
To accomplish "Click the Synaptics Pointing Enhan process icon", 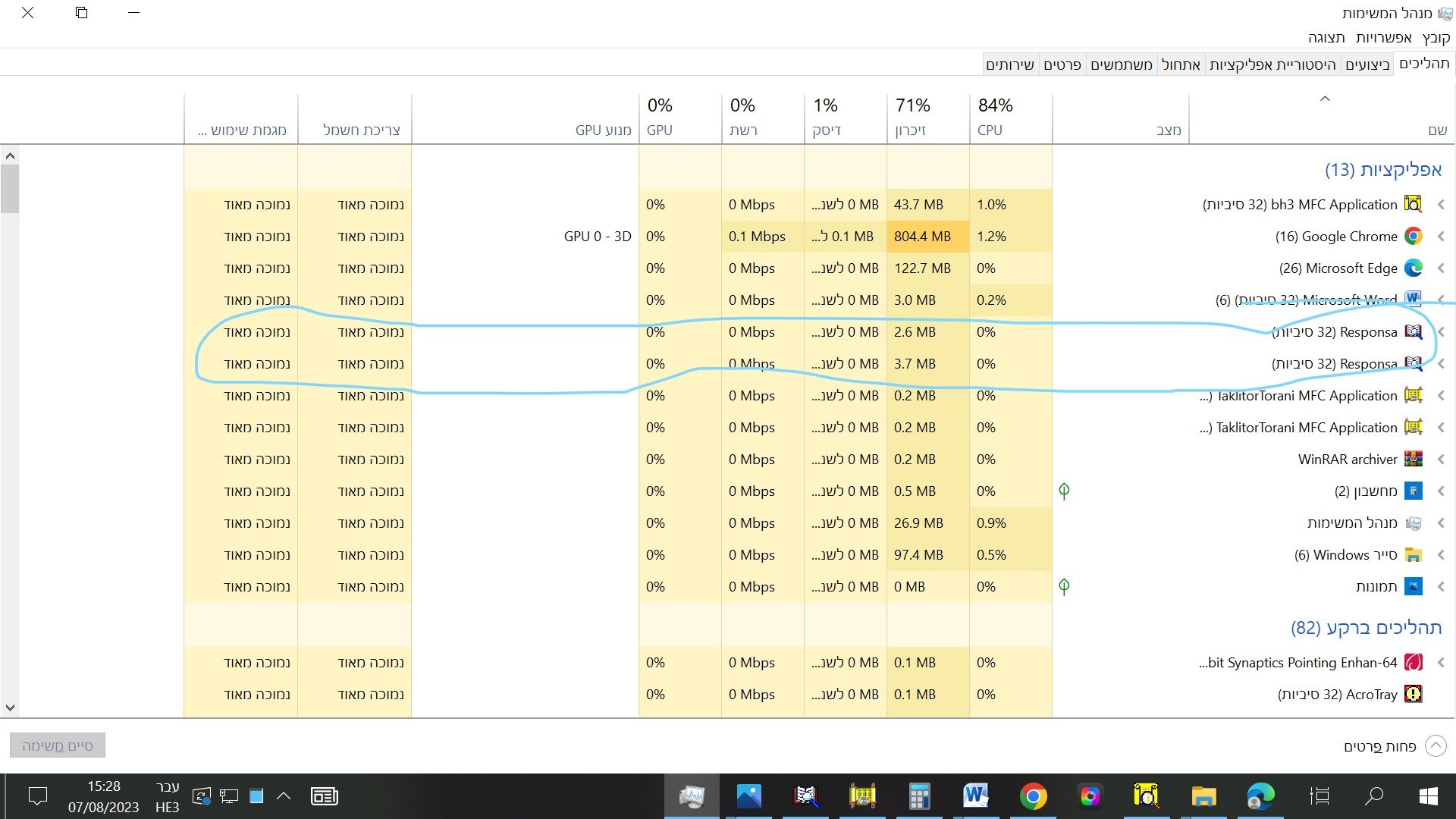I will click(1413, 662).
